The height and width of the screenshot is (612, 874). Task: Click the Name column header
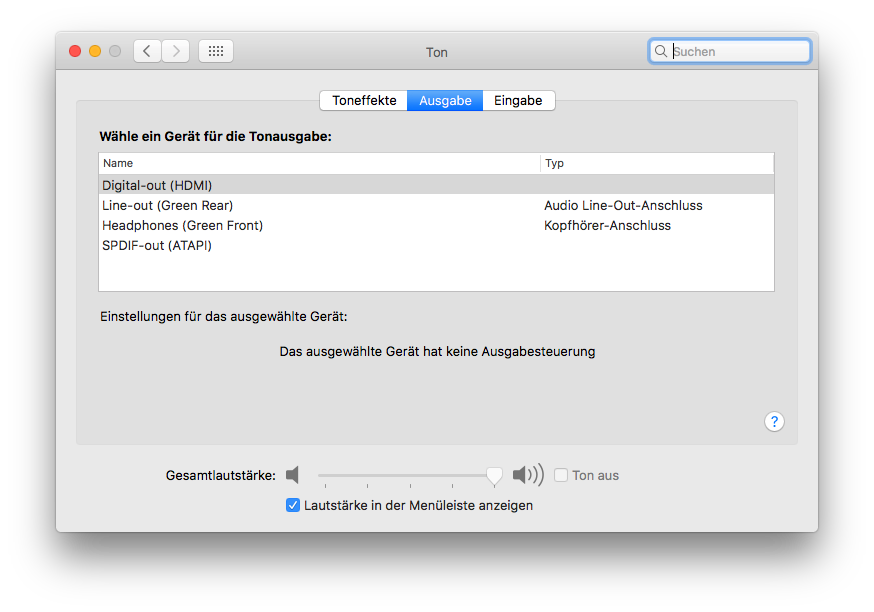pyautogui.click(x=319, y=163)
